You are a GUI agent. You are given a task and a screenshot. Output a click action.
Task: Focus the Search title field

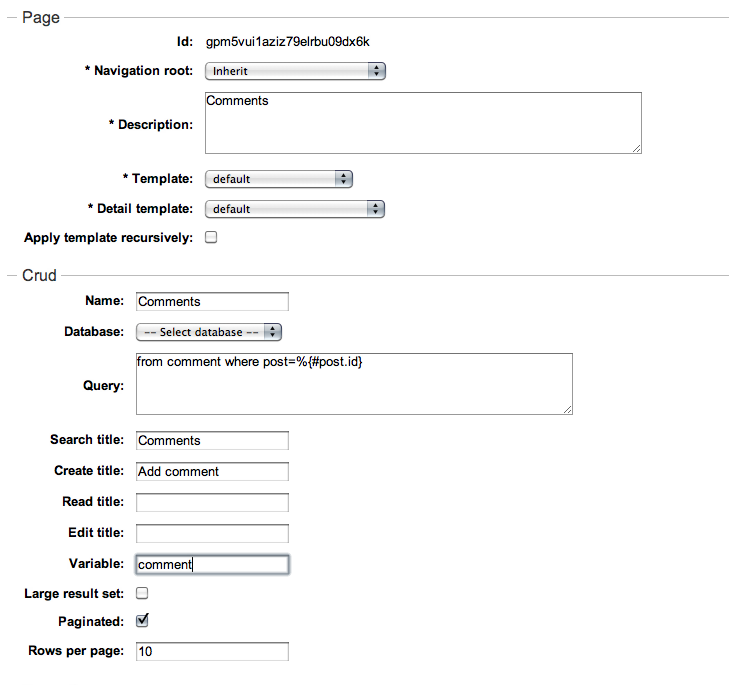tap(212, 440)
